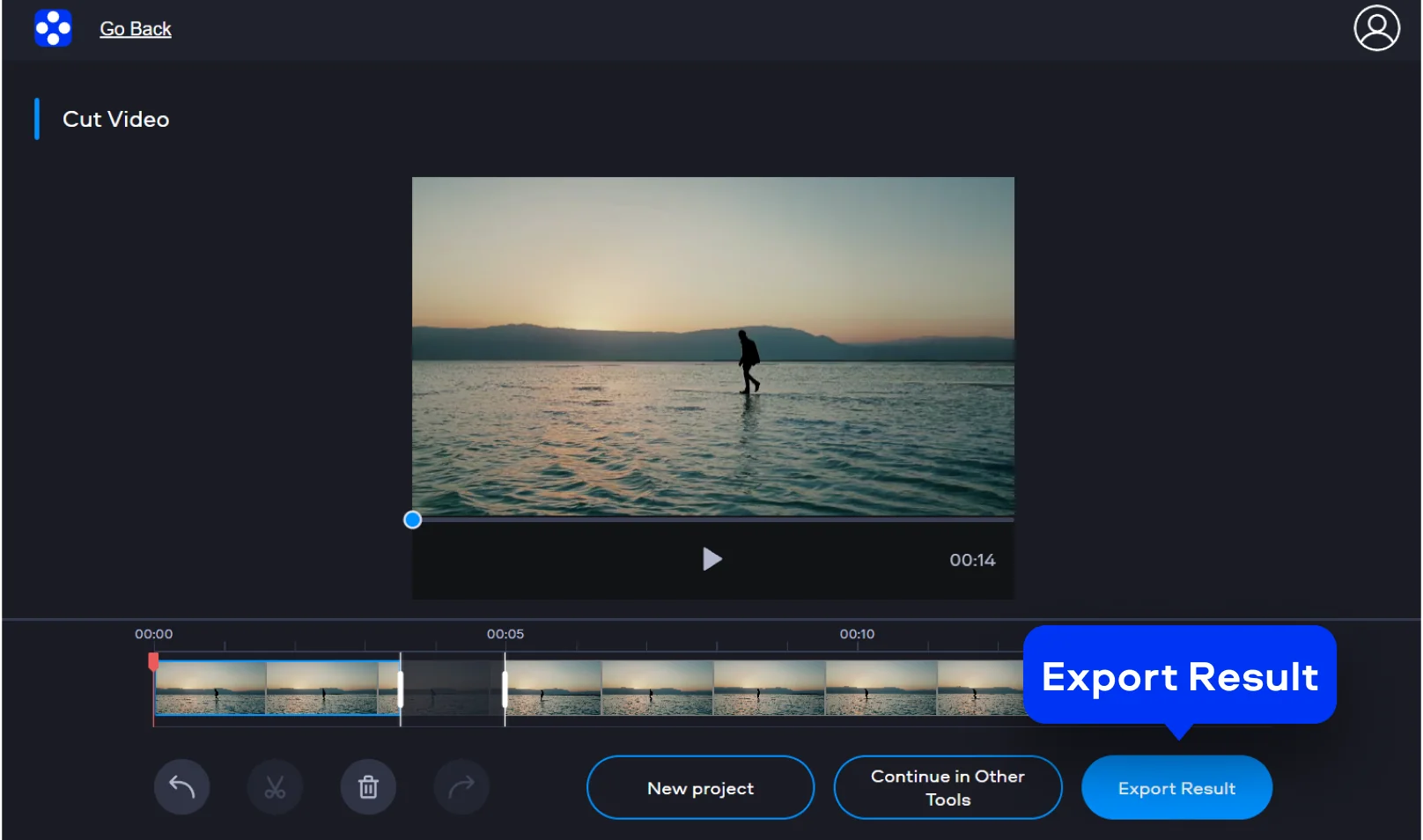Image resolution: width=1423 pixels, height=840 pixels.
Task: Click the blue film-reel app logo
Action: pos(53,28)
